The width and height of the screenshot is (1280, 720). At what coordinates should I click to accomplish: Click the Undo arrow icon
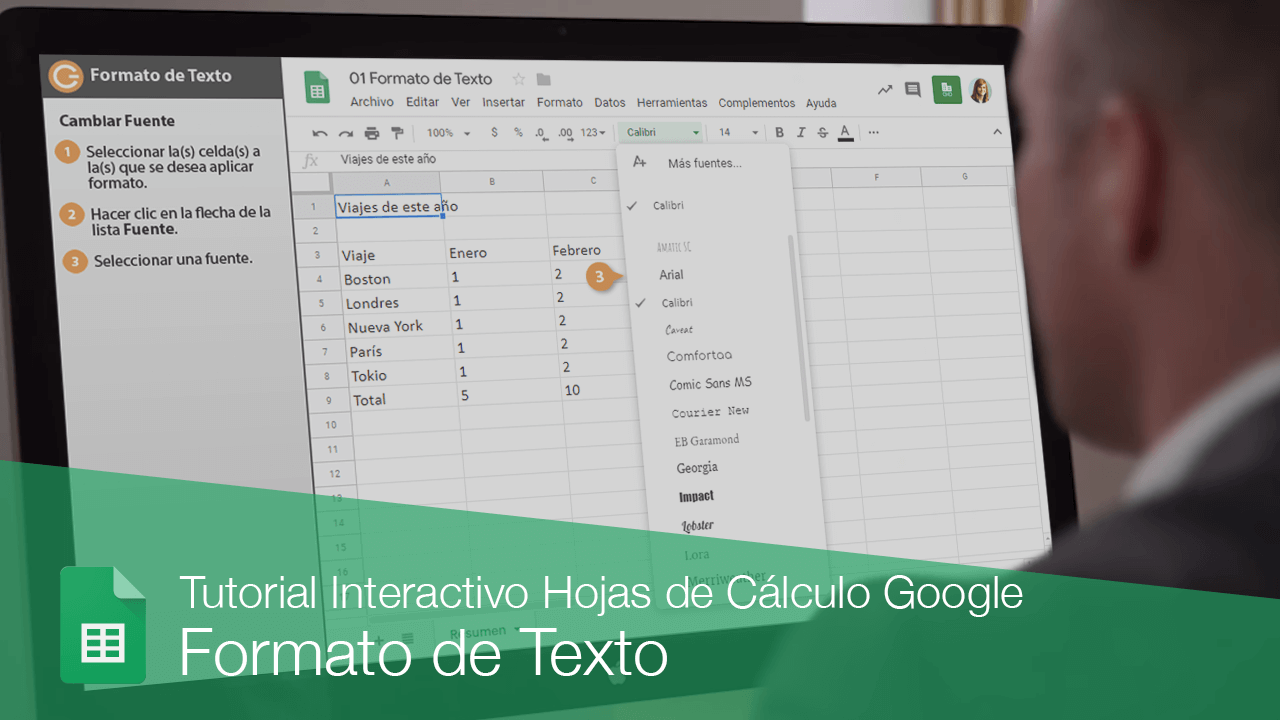(320, 133)
